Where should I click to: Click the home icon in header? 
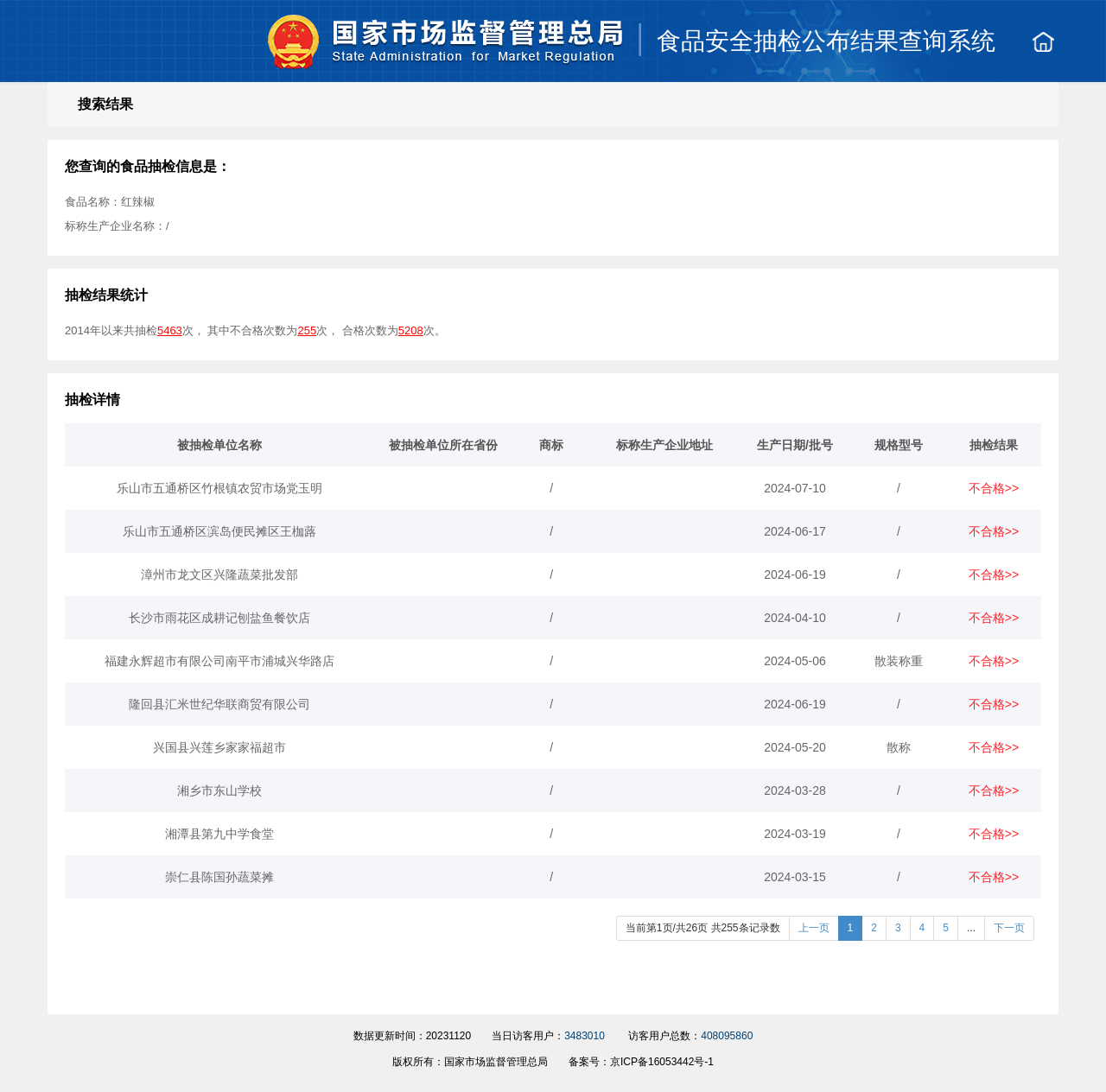pos(1043,41)
